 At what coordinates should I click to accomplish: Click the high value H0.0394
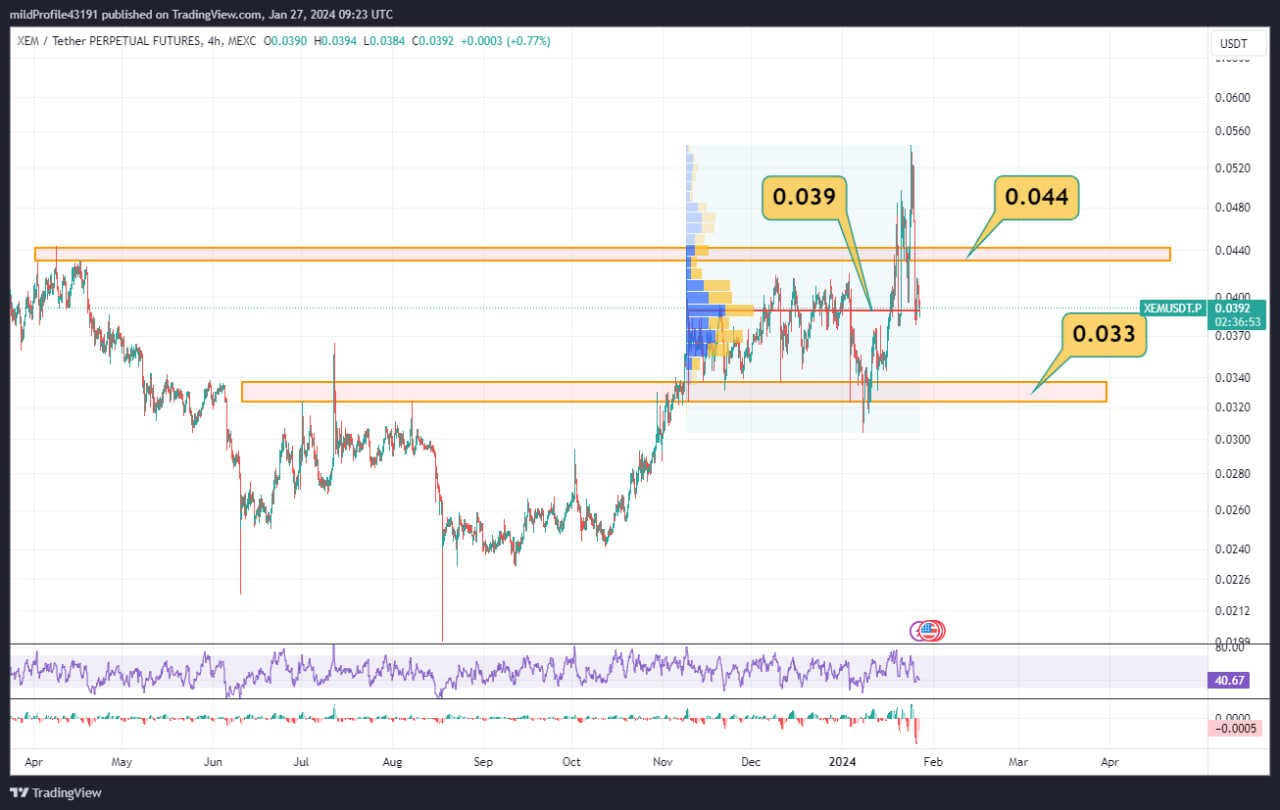[x=337, y=41]
